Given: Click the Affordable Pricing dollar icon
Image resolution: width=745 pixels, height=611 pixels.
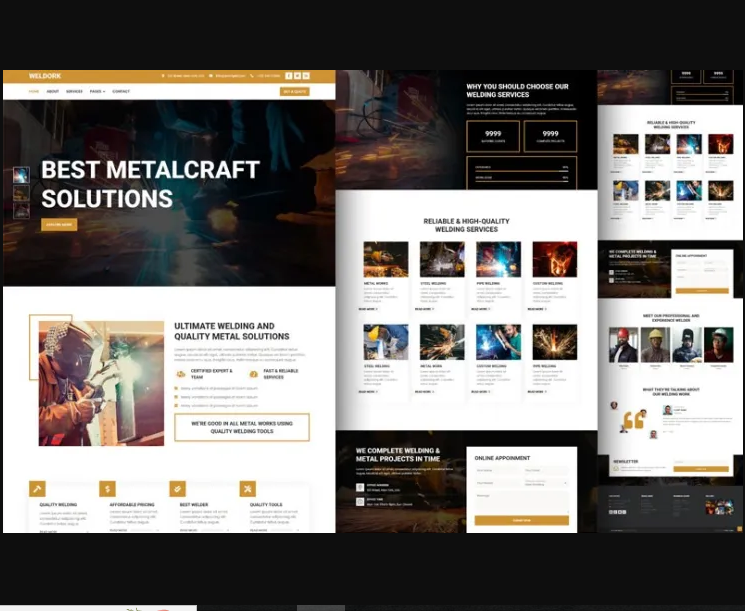Looking at the screenshot, I should (107, 489).
